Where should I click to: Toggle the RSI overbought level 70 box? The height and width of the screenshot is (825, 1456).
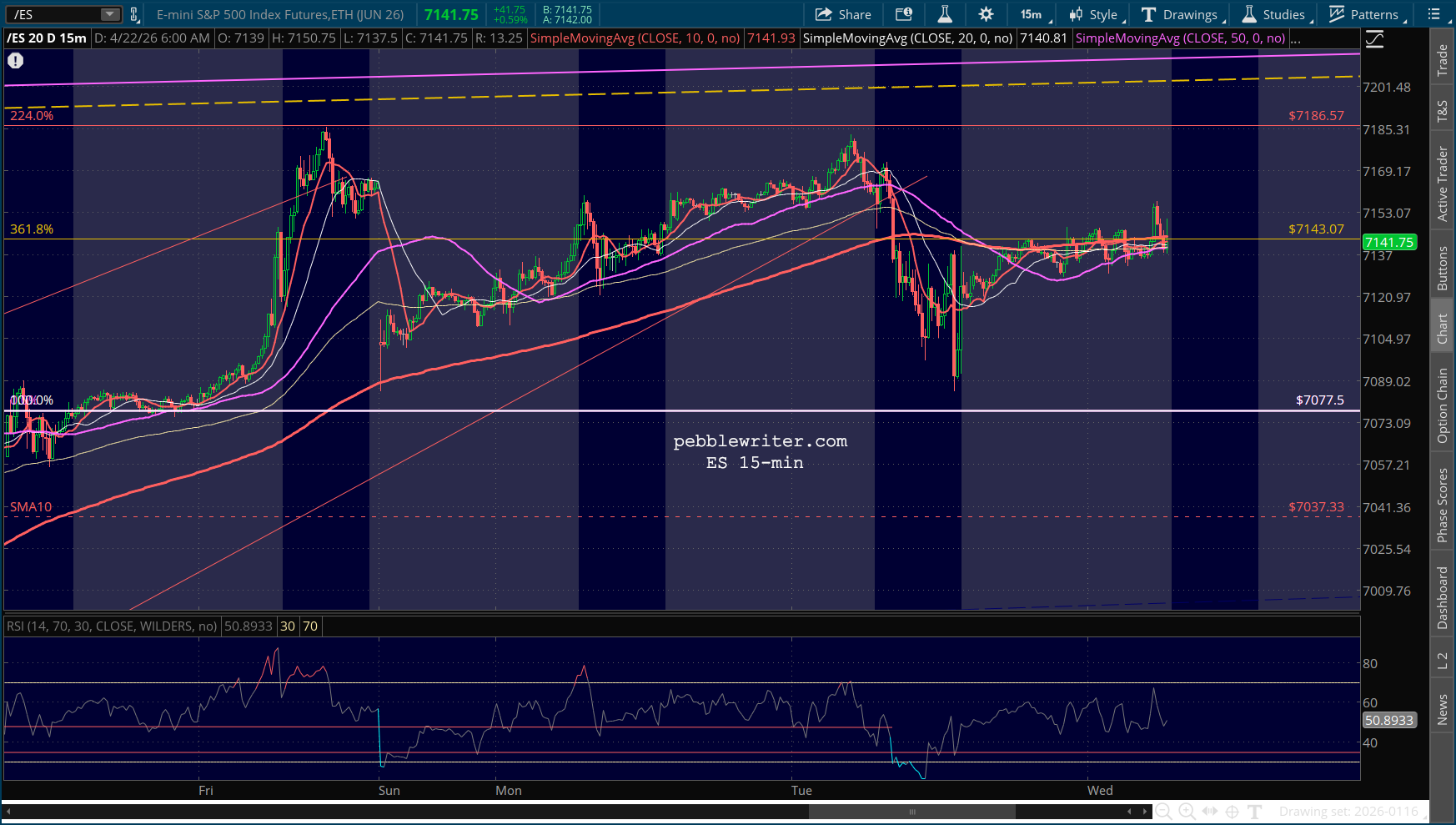[x=310, y=626]
